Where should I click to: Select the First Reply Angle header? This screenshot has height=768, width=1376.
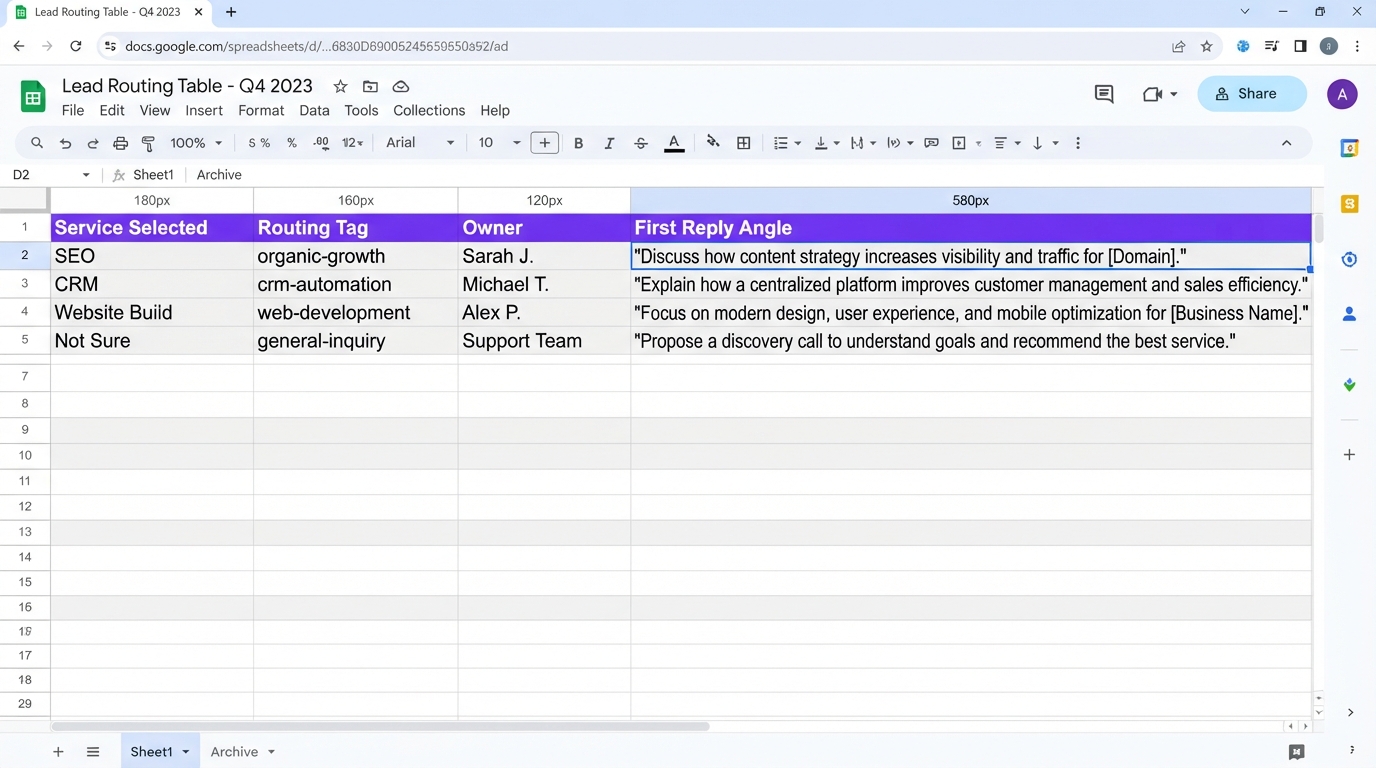point(970,228)
